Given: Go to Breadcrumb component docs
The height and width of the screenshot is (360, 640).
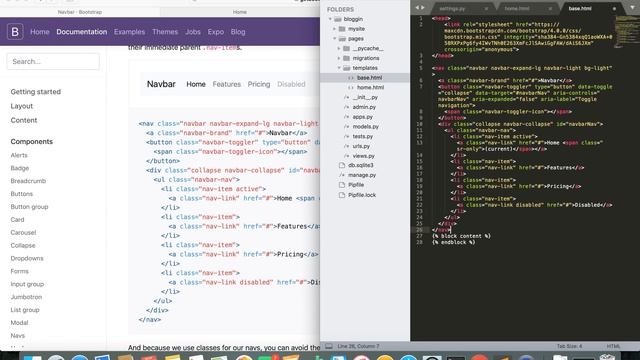Looking at the screenshot, I should click(x=28, y=181).
